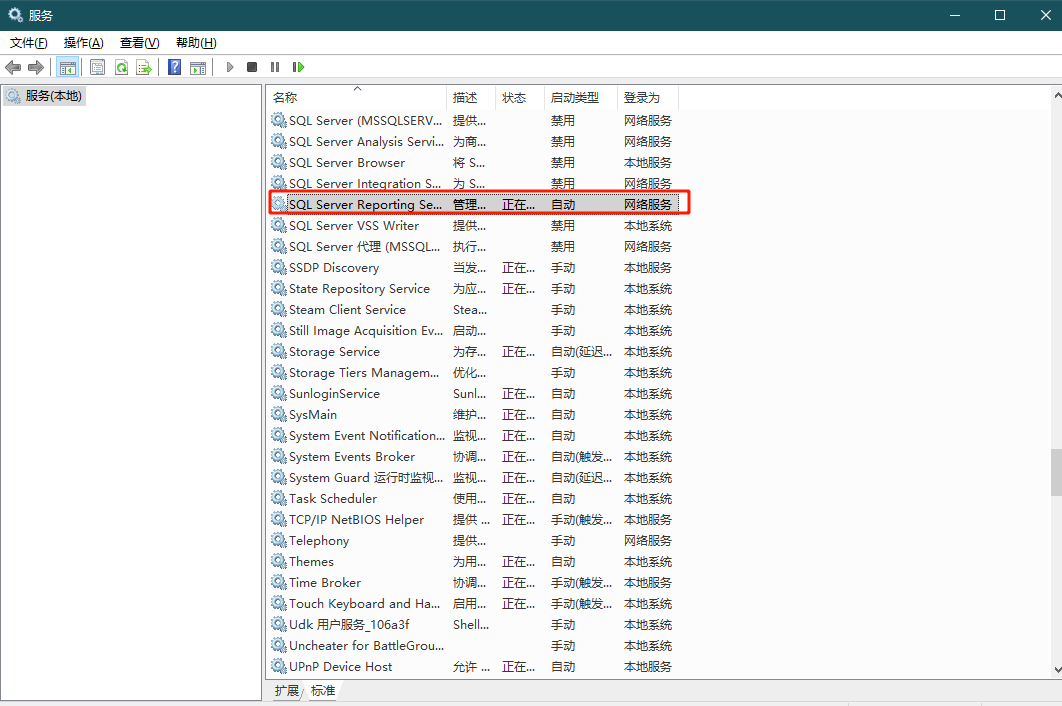
Task: Sort by the 登录为 column header
Action: click(647, 98)
